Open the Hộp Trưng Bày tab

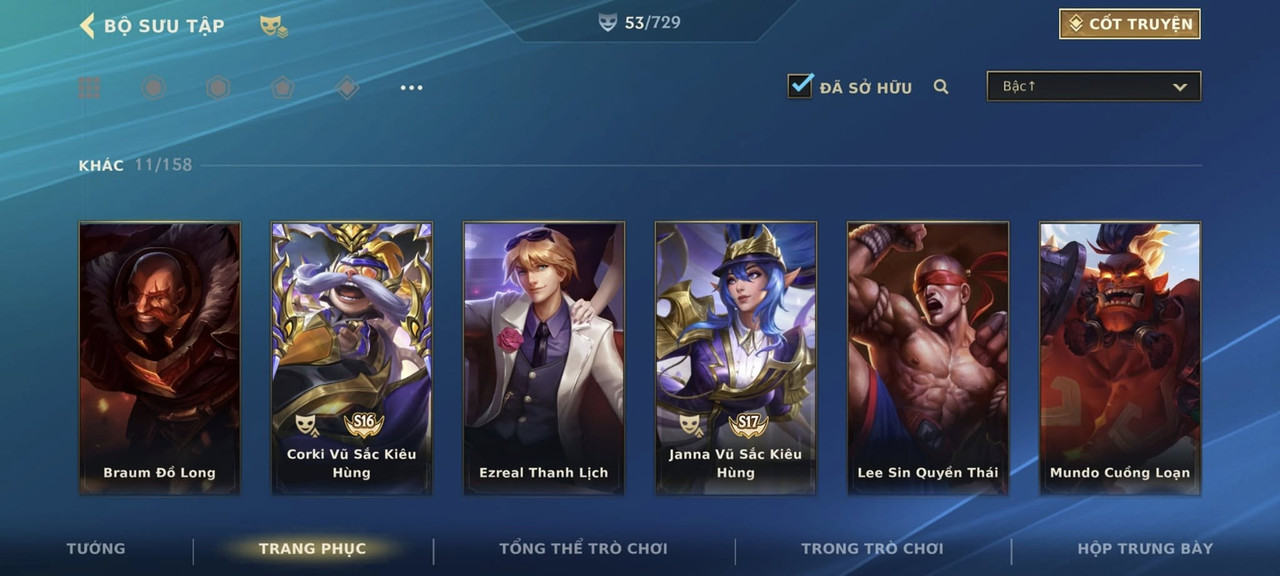[1145, 548]
